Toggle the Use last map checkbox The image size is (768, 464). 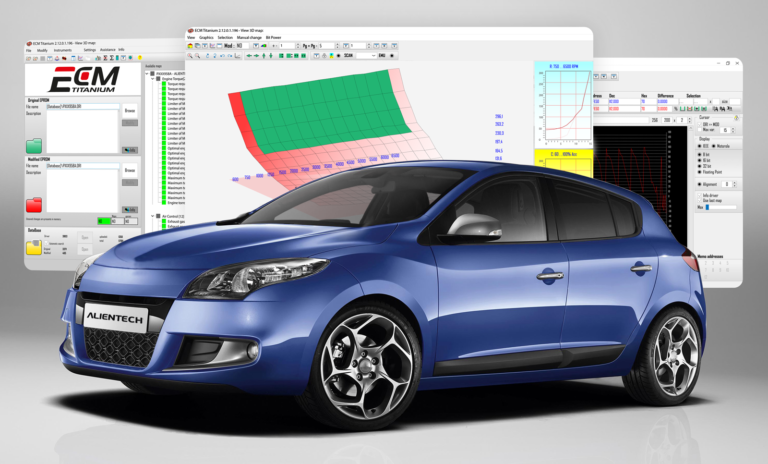(697, 200)
